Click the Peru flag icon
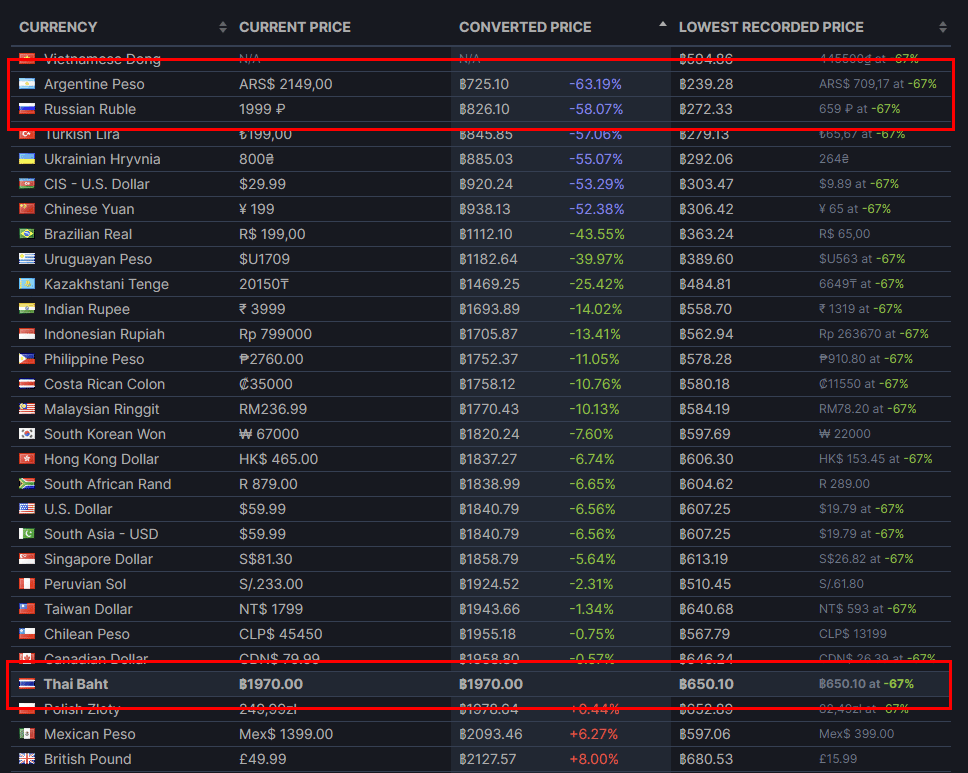Viewport: 968px width, 773px height. 27,583
